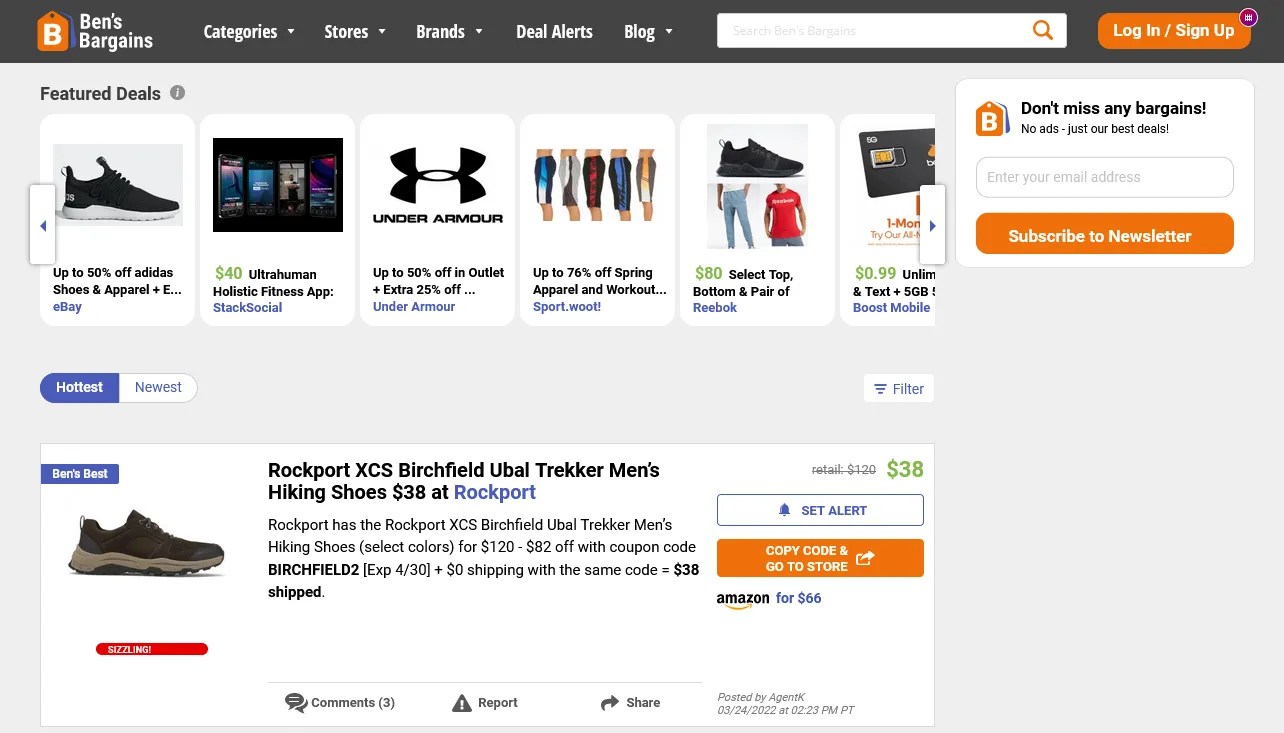Advance the carousel with the right arrow

932,225
